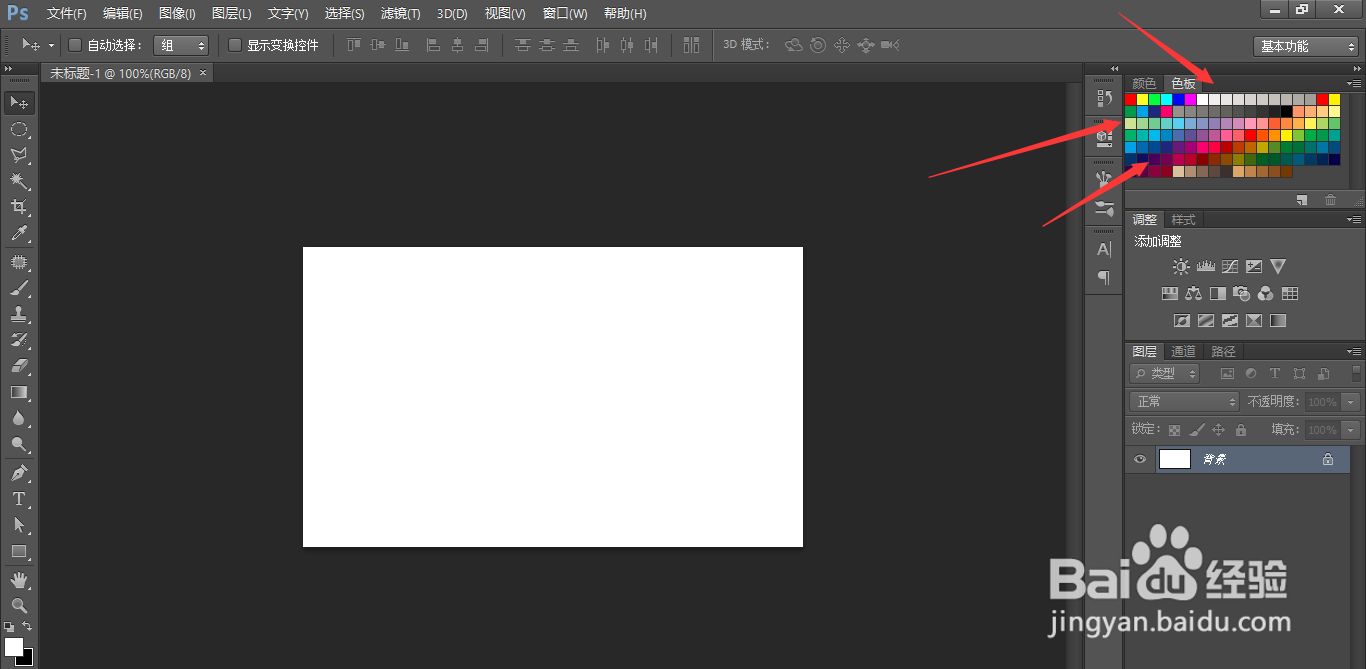Screen dimensions: 1366x669
Task: Switch to the 样式 tab
Action: [1184, 219]
